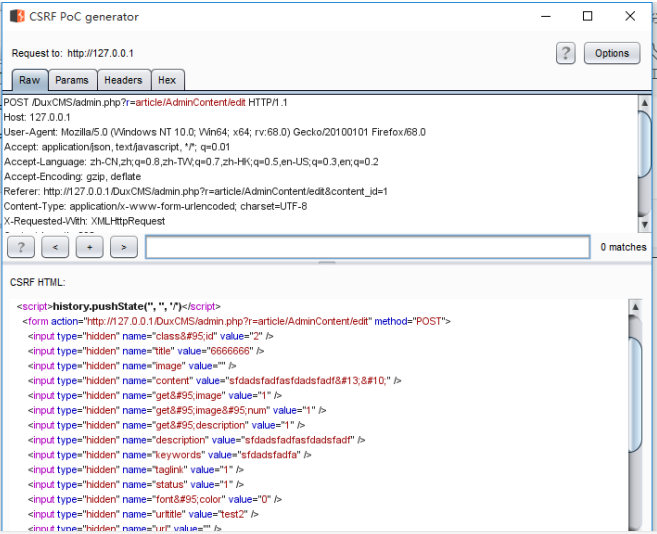Close the CSRF PoC generator window
Viewport: 657px width, 534px height.
tap(630, 16)
